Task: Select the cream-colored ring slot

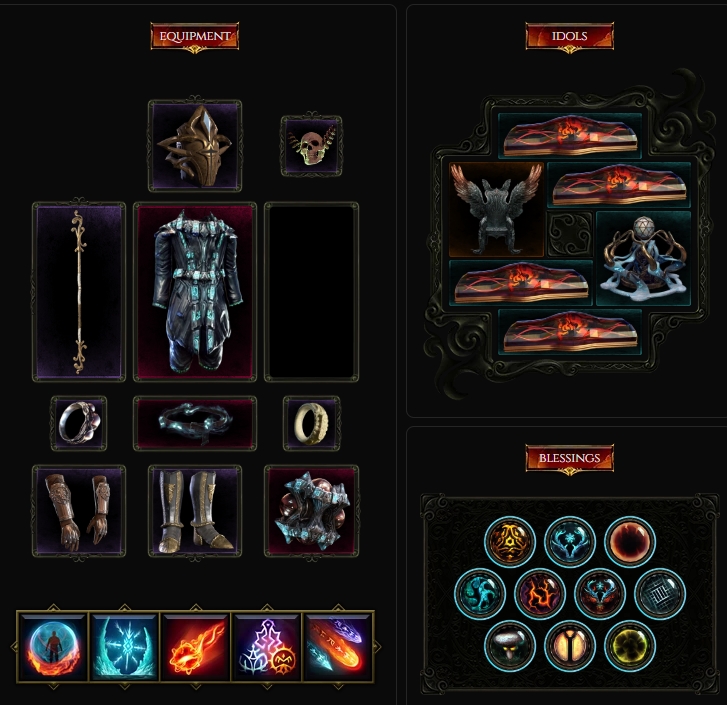Action: pyautogui.click(x=312, y=423)
